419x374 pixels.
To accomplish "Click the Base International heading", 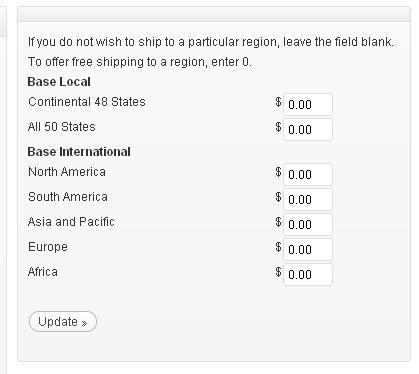I will coord(79,152).
